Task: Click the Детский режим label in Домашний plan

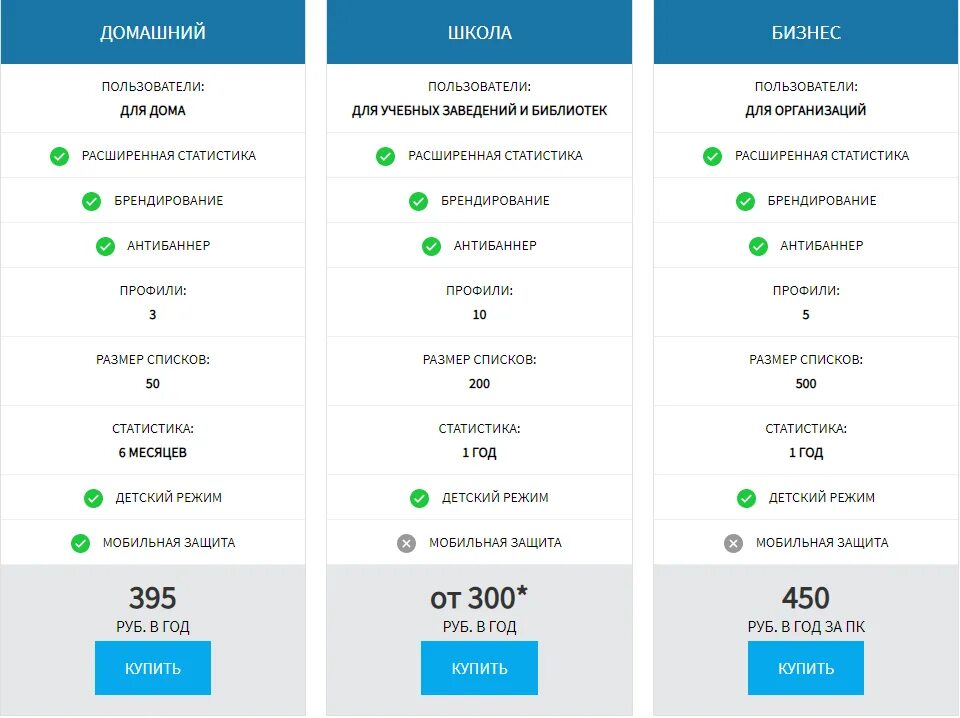Action: (168, 498)
